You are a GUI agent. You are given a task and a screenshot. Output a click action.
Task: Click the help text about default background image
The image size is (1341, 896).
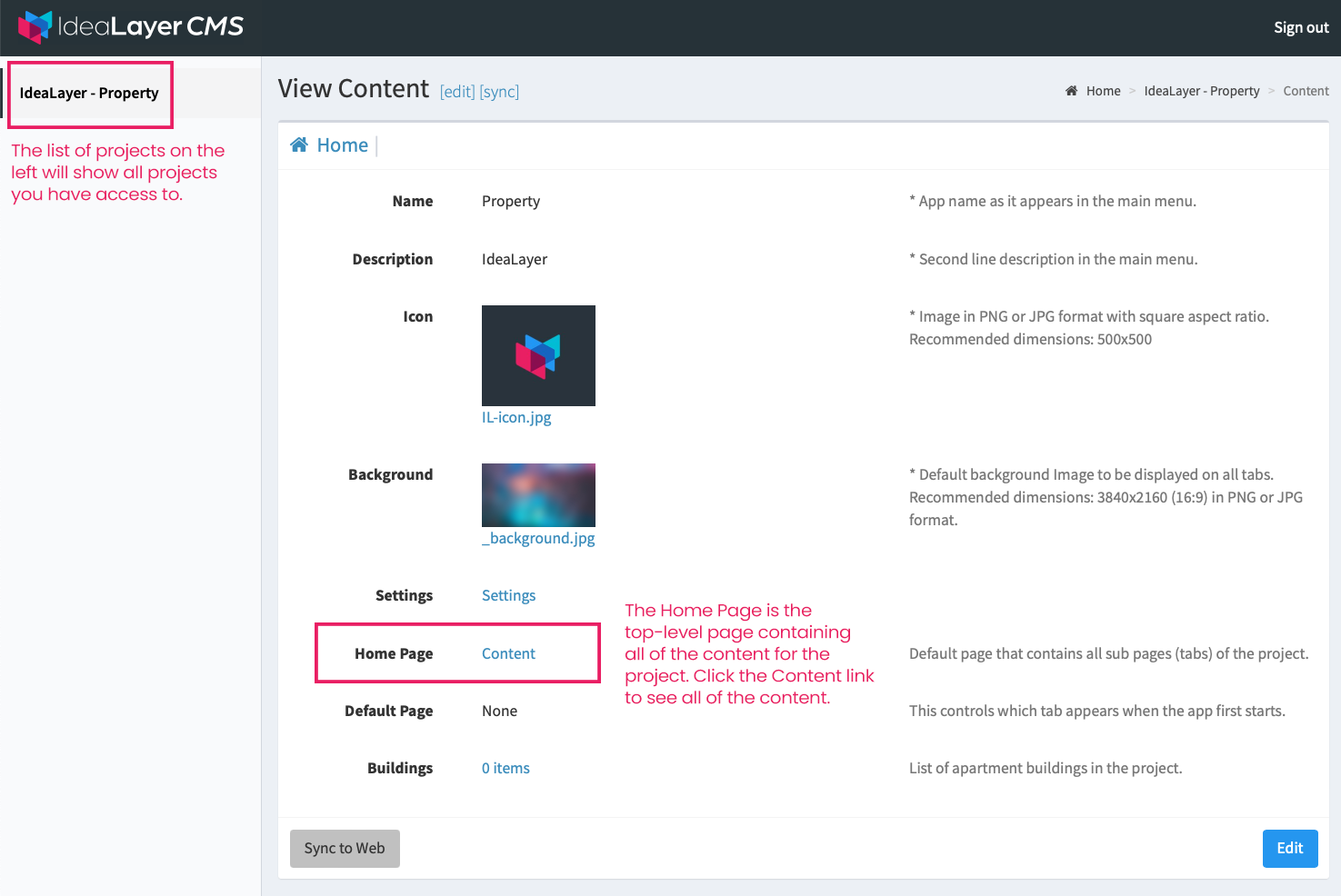point(1106,497)
